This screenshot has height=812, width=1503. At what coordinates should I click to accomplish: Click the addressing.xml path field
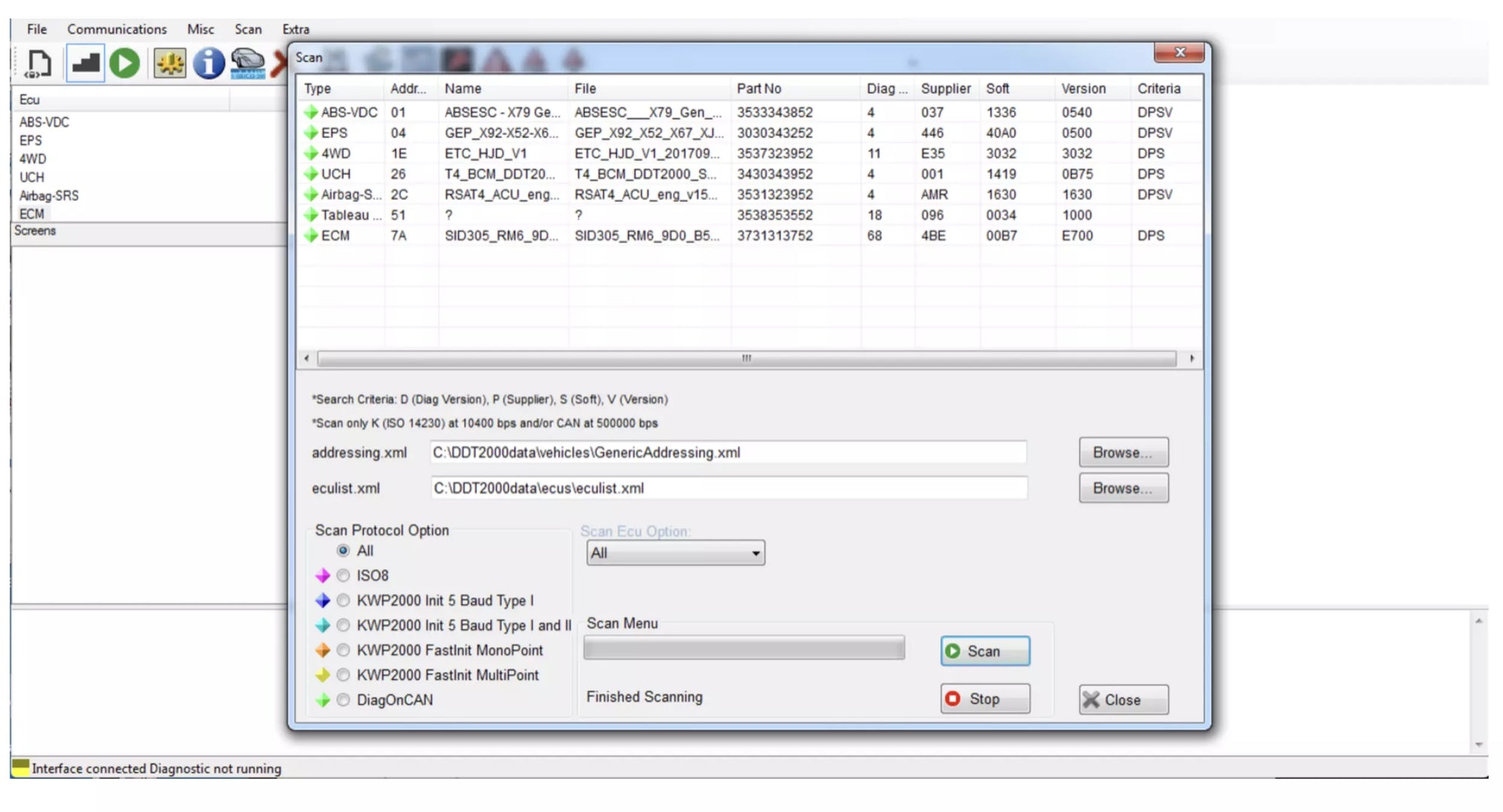(727, 453)
